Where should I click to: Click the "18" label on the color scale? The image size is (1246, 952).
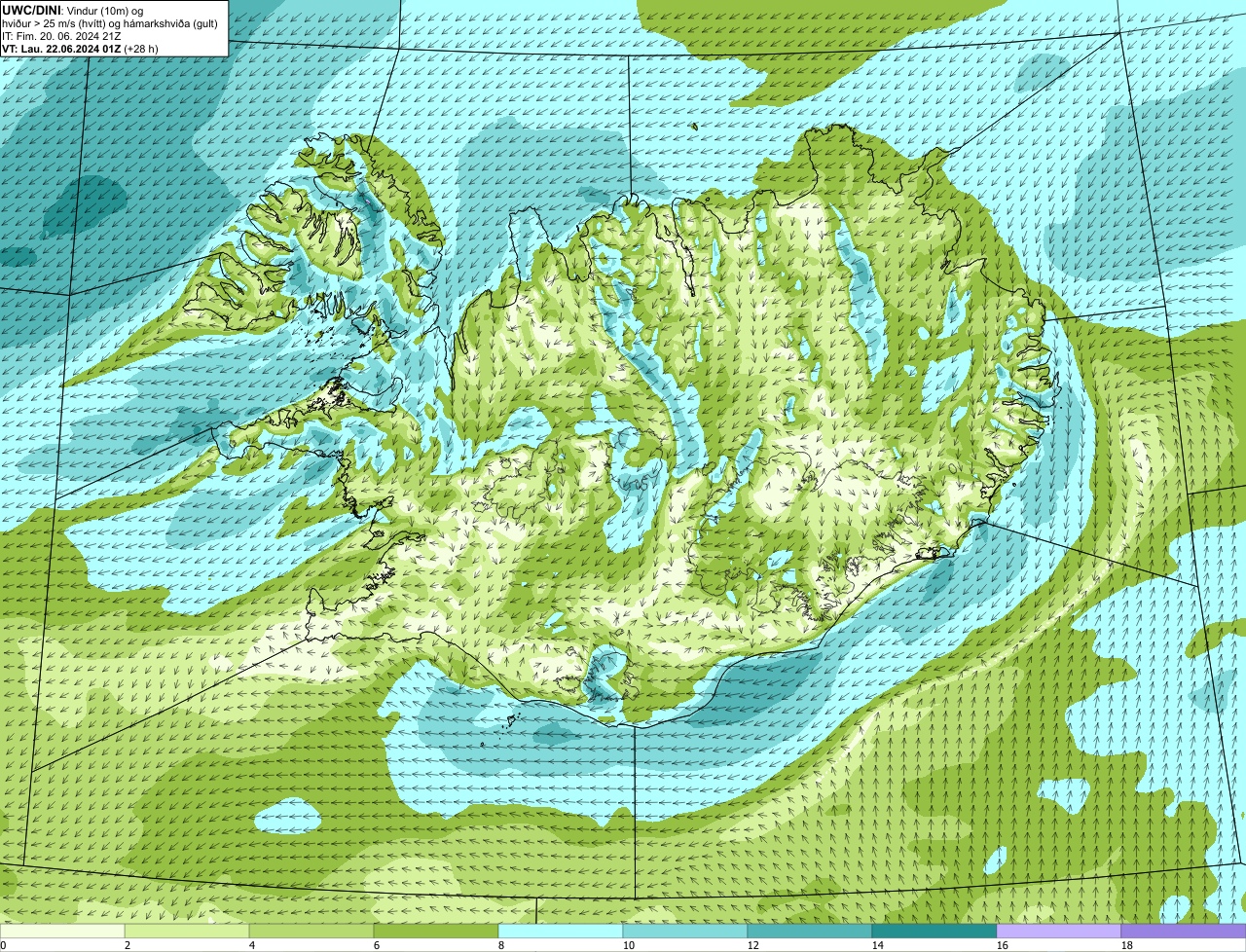click(1127, 945)
